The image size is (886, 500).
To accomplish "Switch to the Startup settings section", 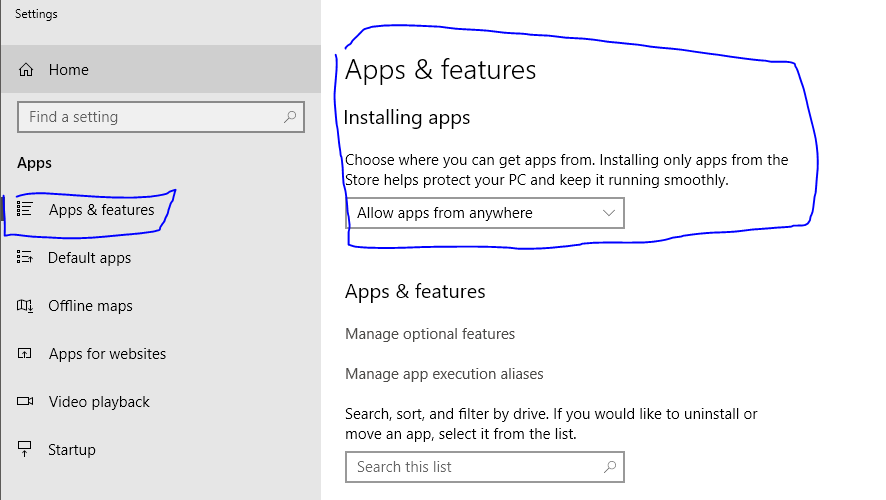I will [x=72, y=450].
